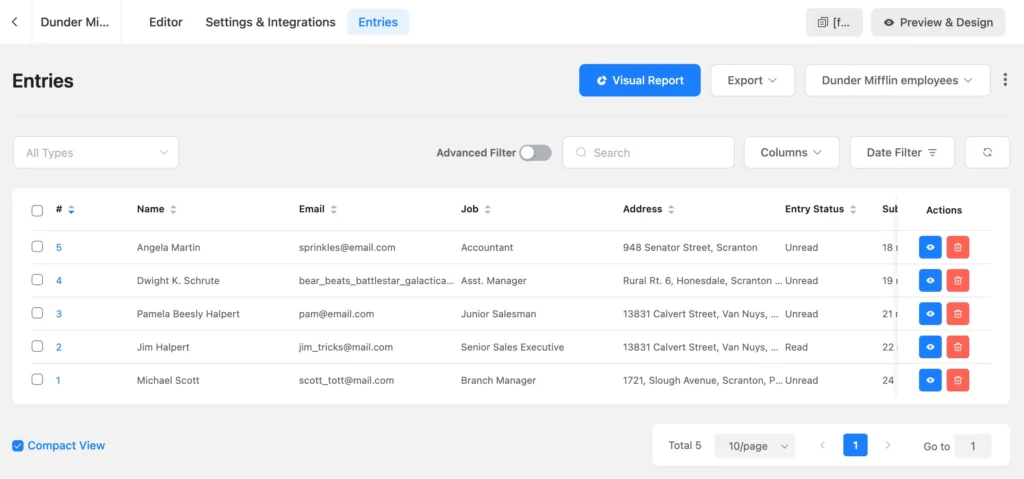Viewport: 1024px width, 479px height.
Task: Open the Dunder Mifflin employees form selector
Action: coord(897,80)
